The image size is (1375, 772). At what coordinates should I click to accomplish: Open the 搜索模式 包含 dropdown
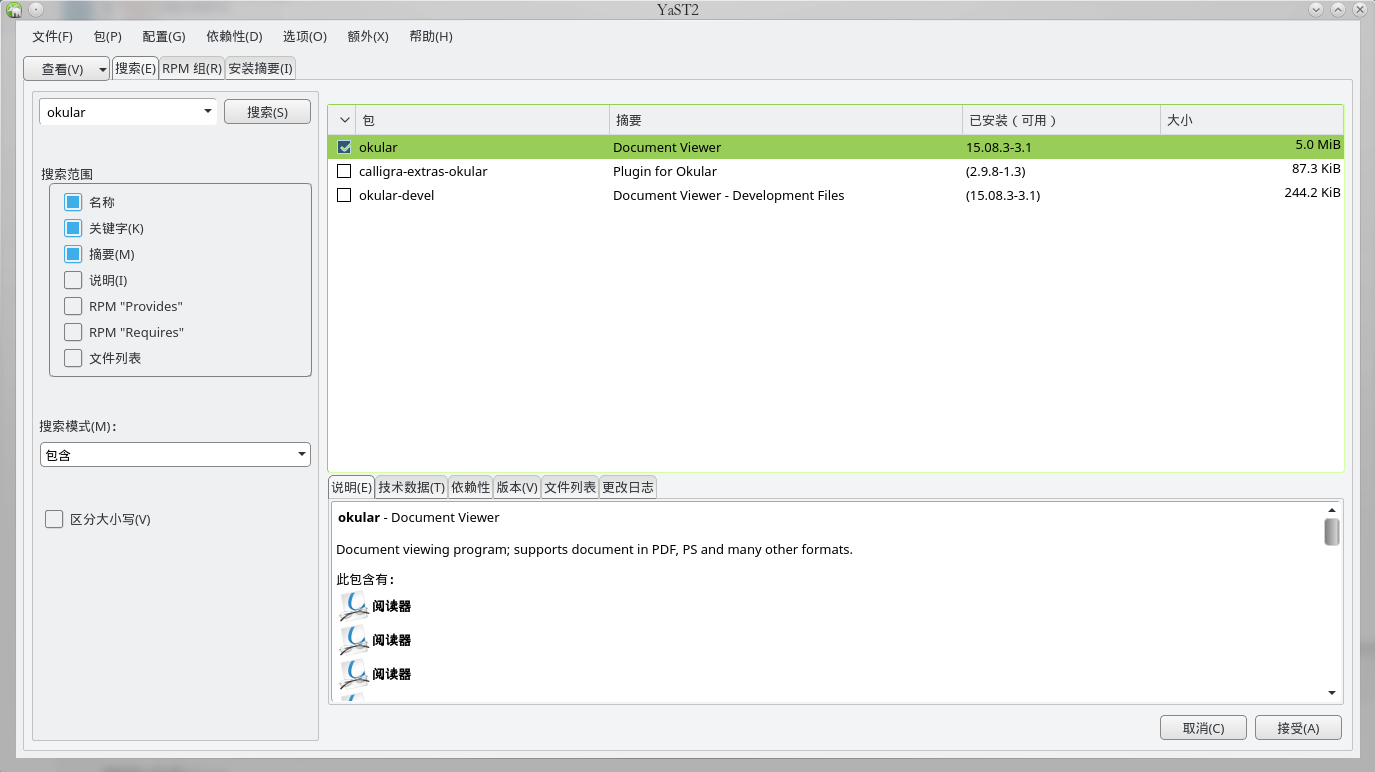point(175,455)
